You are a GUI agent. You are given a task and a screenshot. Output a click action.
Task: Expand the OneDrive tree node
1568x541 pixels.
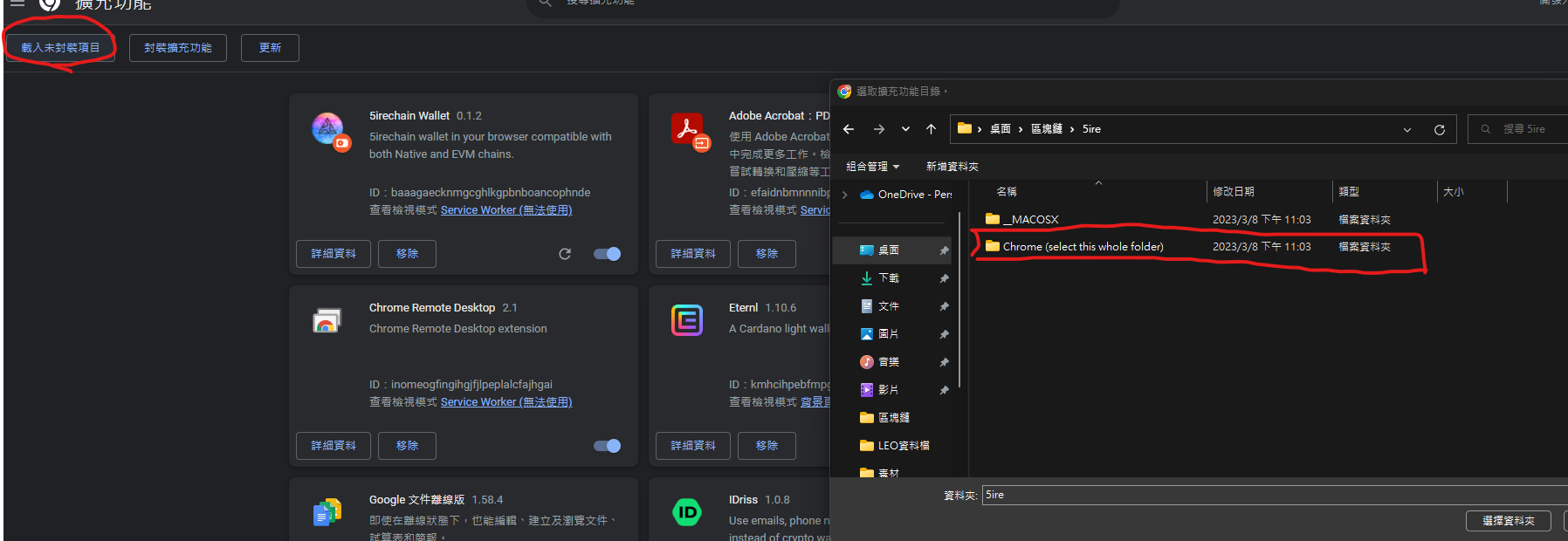(845, 195)
